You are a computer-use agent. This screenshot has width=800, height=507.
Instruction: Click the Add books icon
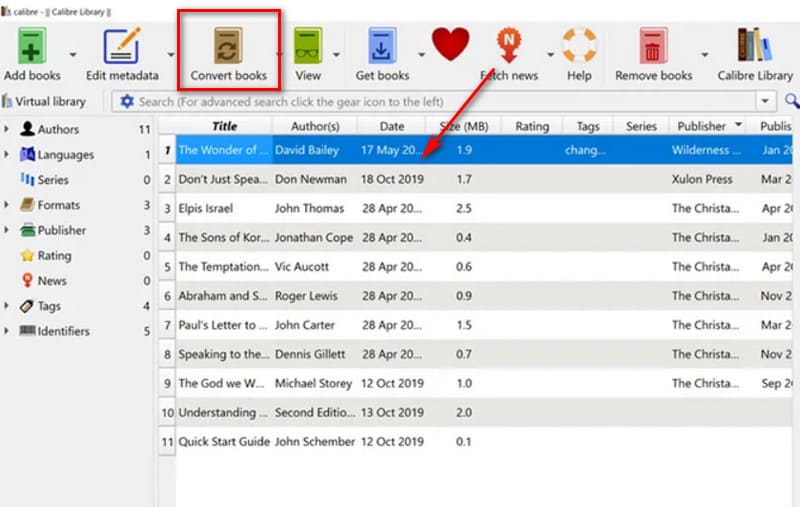tap(32, 46)
